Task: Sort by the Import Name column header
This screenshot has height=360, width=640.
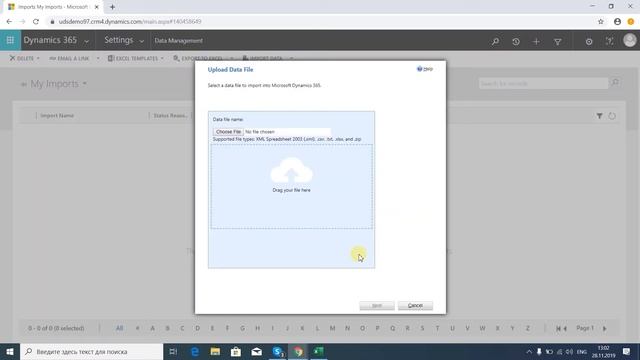Action: pos(57,116)
